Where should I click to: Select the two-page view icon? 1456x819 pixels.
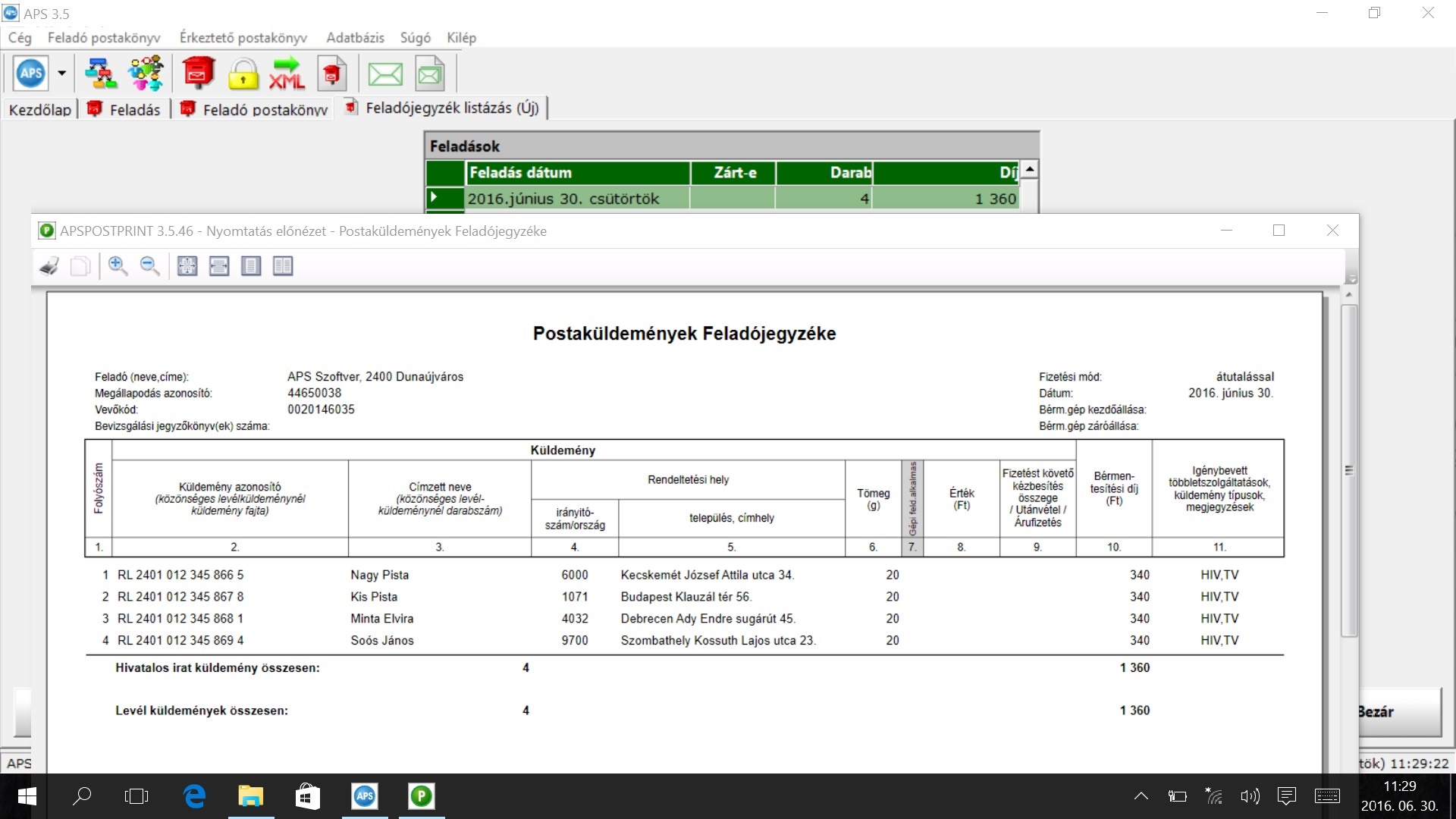pyautogui.click(x=283, y=265)
